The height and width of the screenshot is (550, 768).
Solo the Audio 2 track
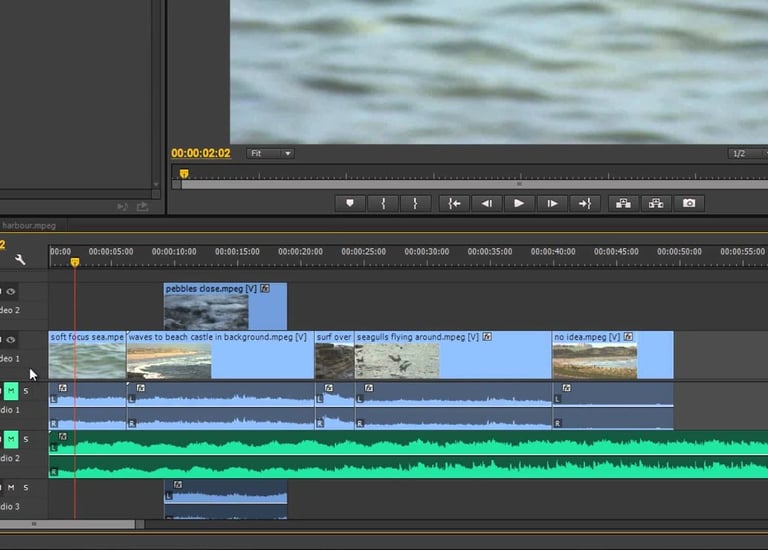pyautogui.click(x=26, y=439)
